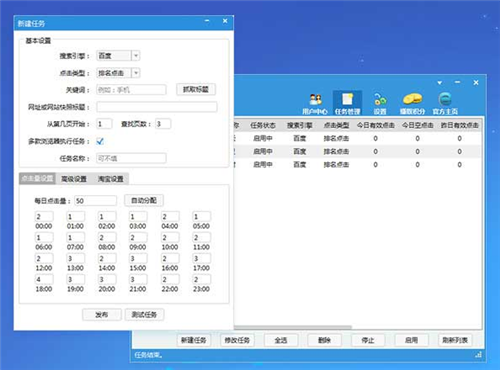500x370 pixels.
Task: Select the click count field for 05:00
Action: 201,216
